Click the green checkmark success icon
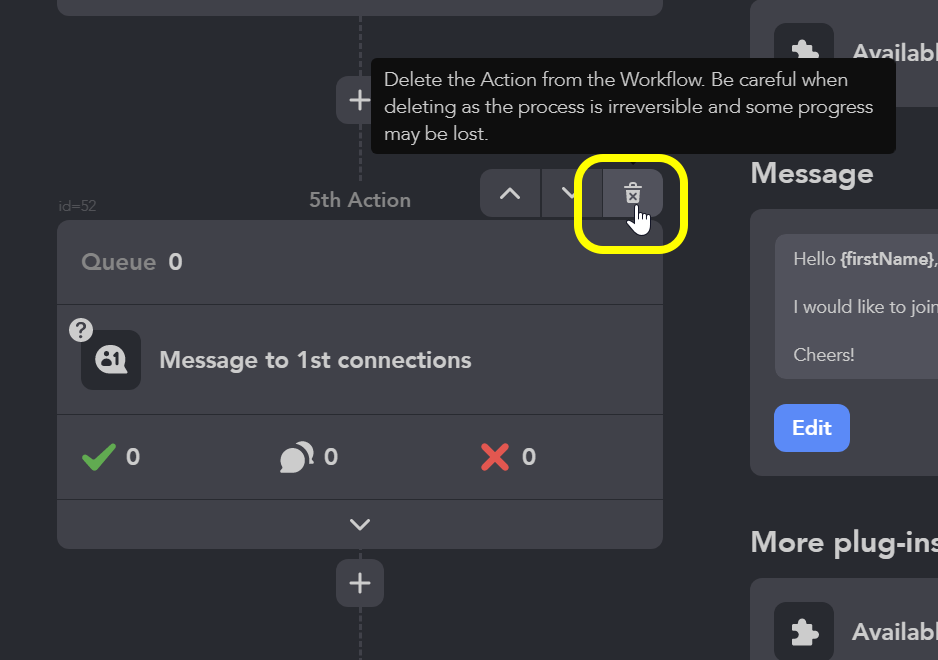 click(x=99, y=457)
